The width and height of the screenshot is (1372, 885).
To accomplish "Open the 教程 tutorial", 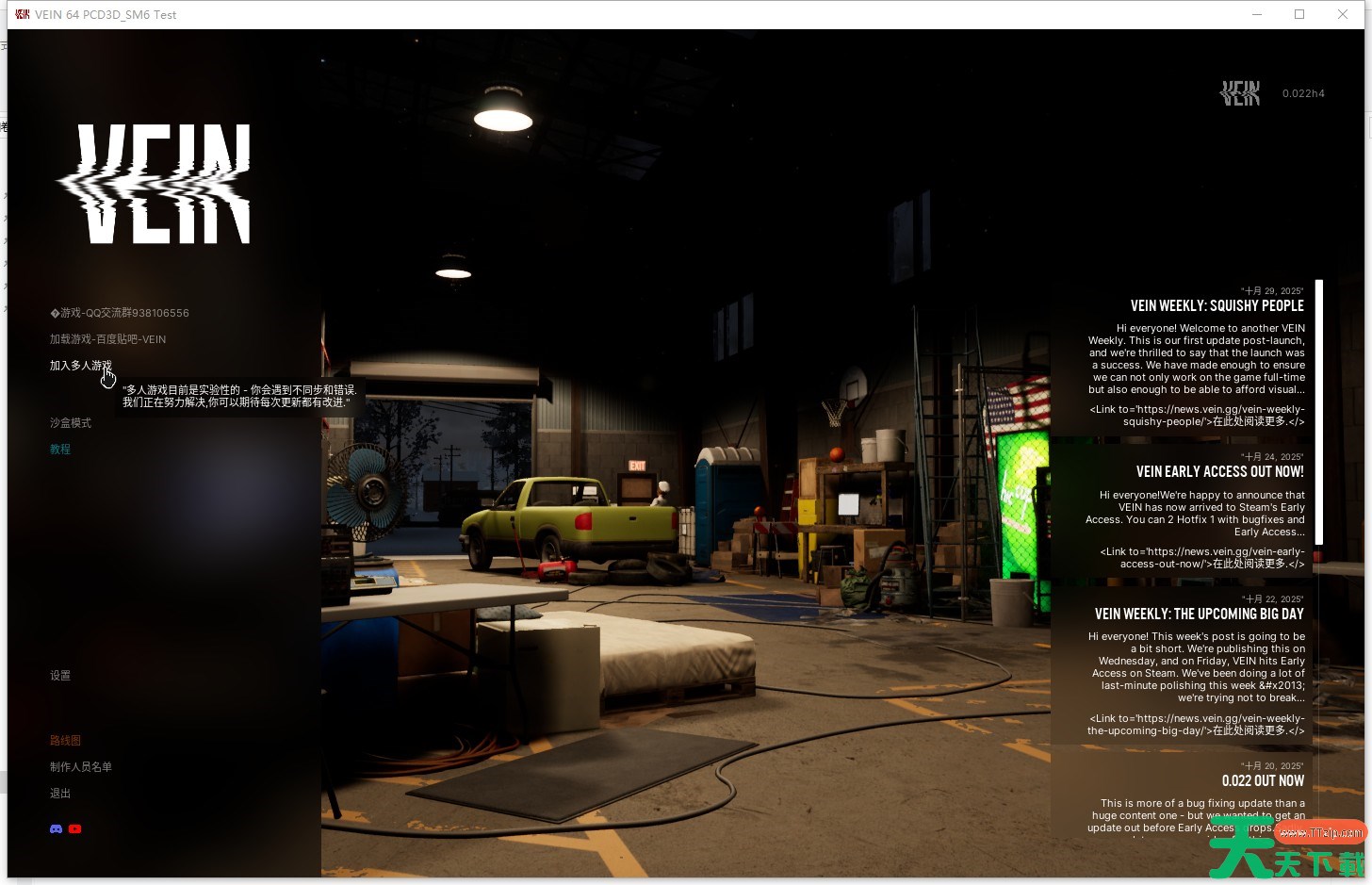I will click(x=60, y=450).
